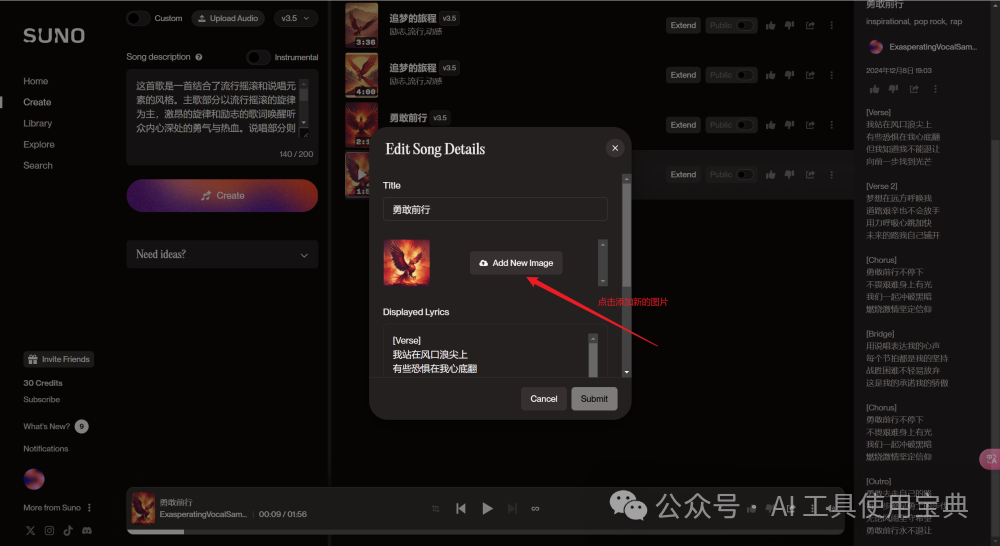Enable the Instrumental switch

tap(258, 57)
